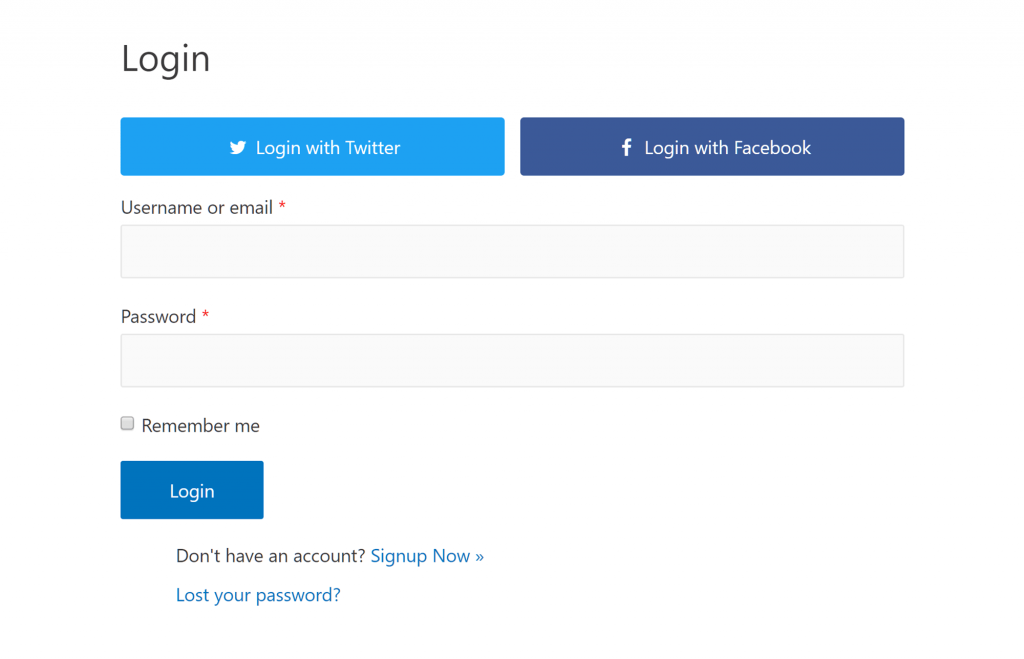Toggle the Remember me checkbox

pyautogui.click(x=127, y=423)
